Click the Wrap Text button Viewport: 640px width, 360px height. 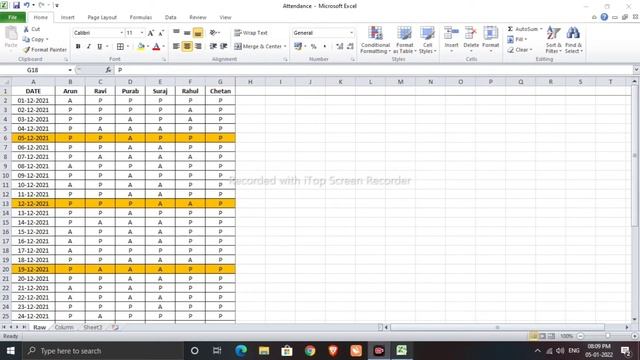pyautogui.click(x=251, y=33)
